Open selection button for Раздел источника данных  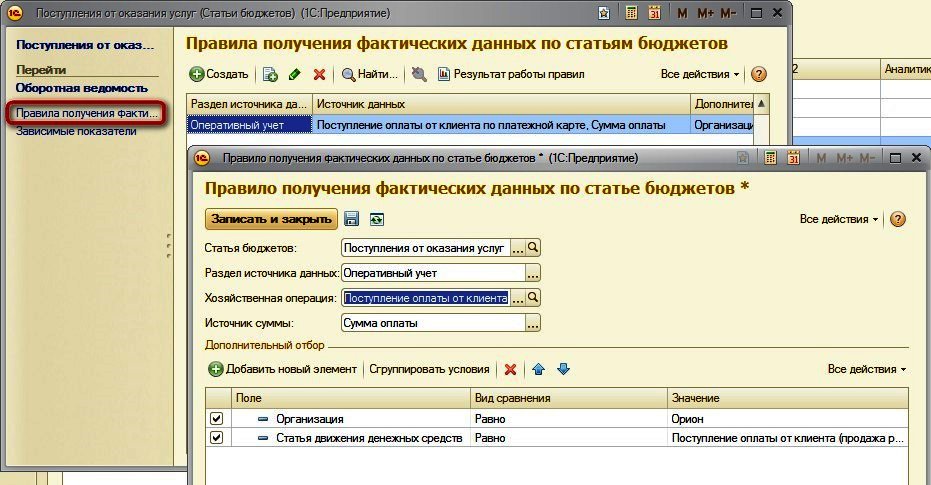point(533,273)
